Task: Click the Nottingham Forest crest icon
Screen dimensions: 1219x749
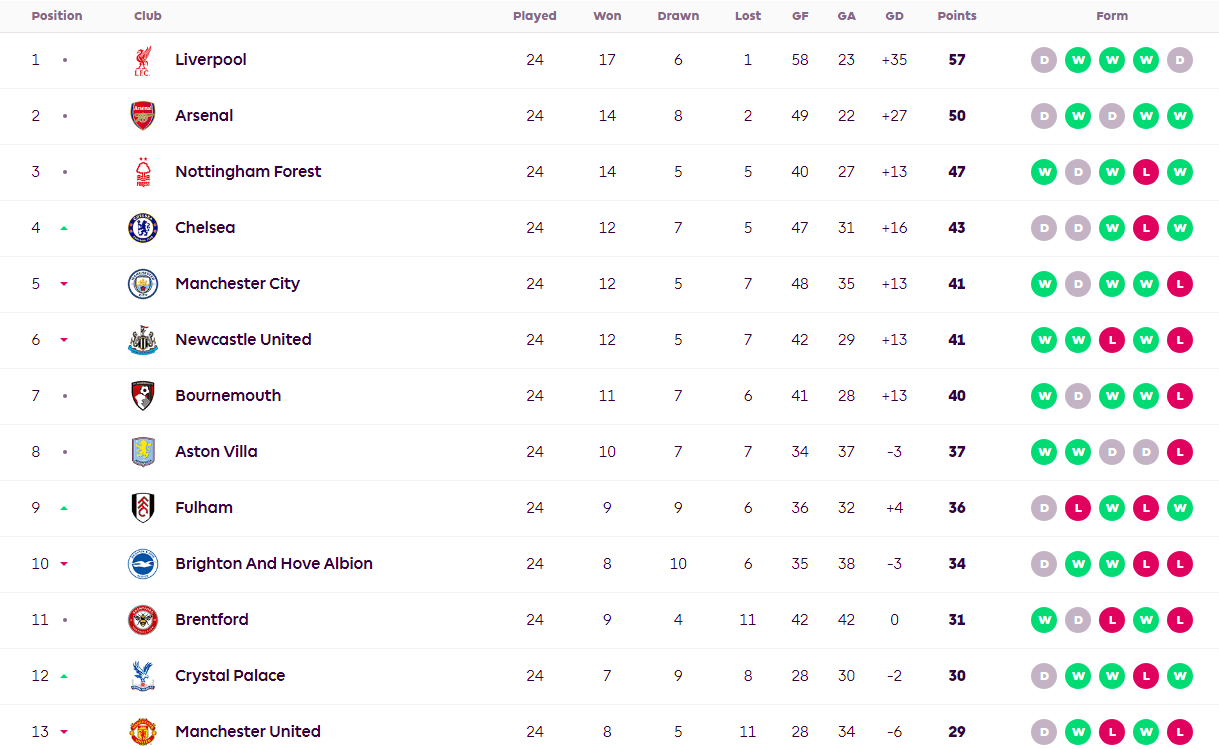Action: pyautogui.click(x=142, y=172)
